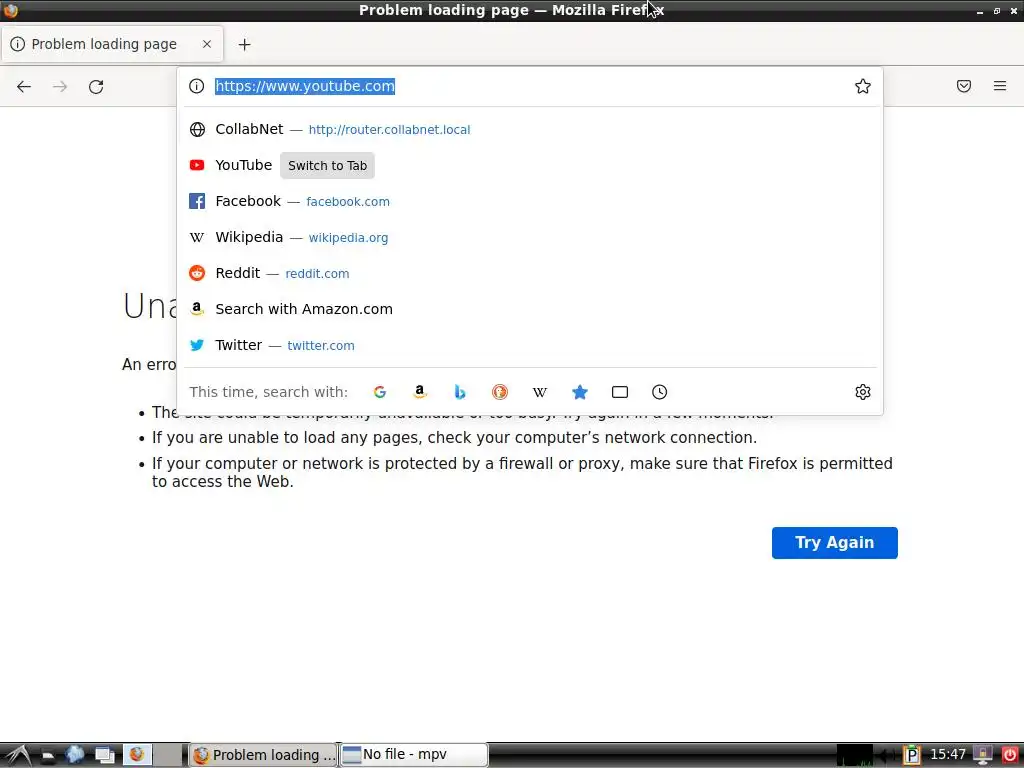
Task: Click Firefox launcher in taskbar panel
Action: tap(137, 755)
